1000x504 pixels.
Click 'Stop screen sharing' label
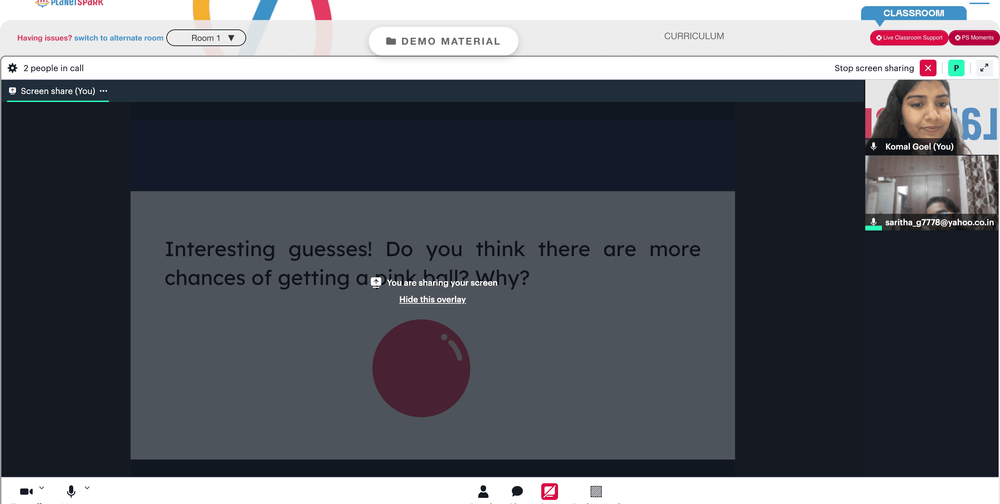[874, 68]
